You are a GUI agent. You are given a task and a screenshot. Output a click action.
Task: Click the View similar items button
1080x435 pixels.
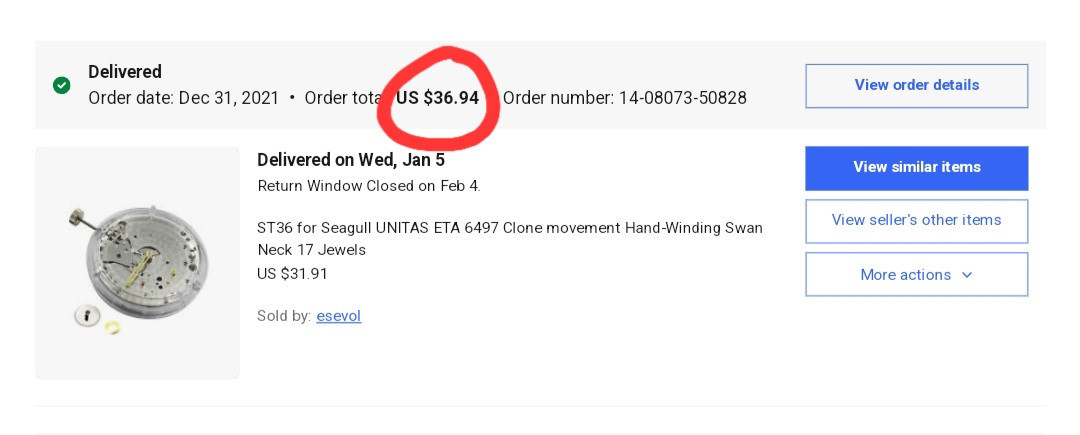tap(916, 168)
